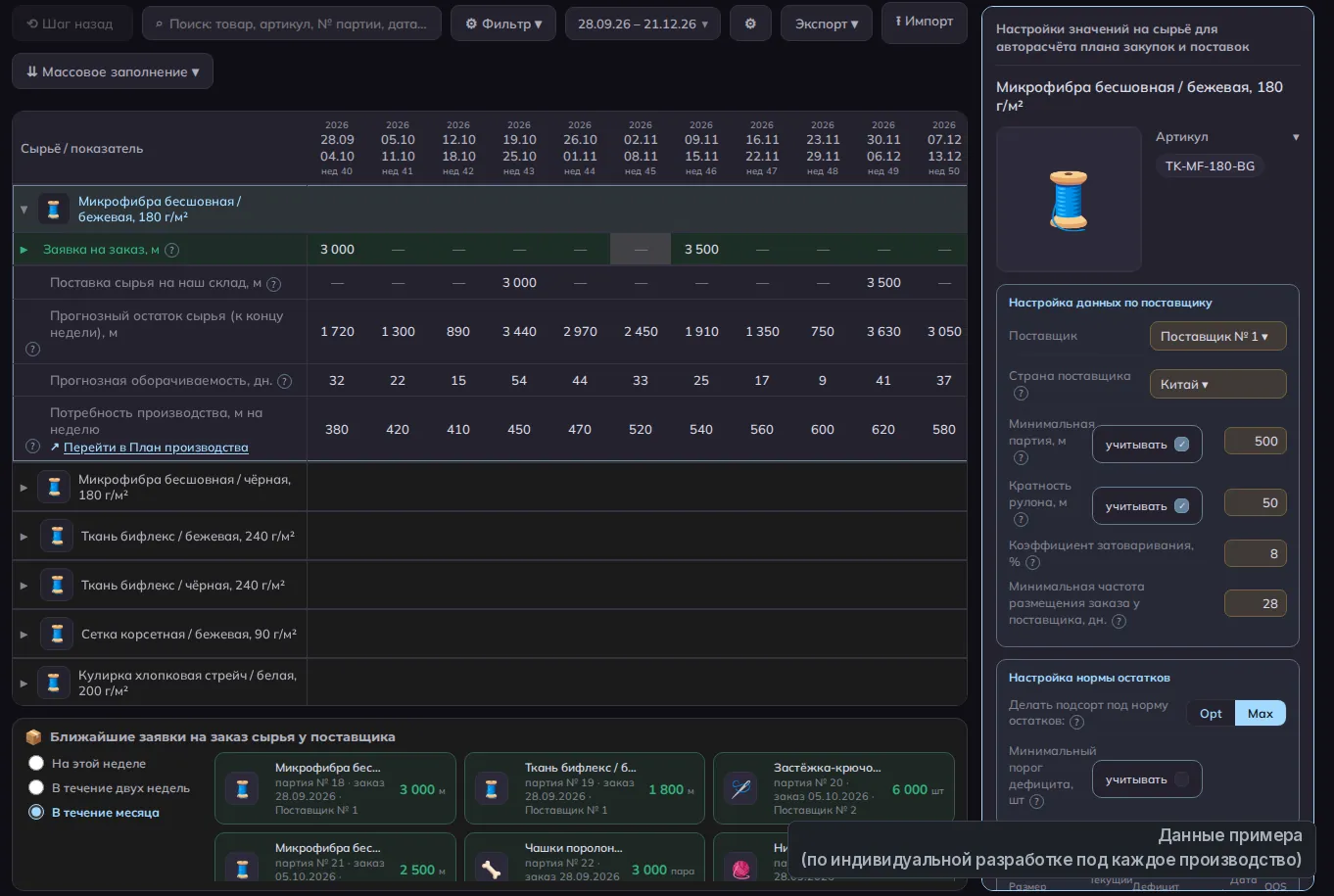This screenshot has height=896, width=1334.
Task: Click the blue spool product thumbnail
Action: pyautogui.click(x=1069, y=199)
